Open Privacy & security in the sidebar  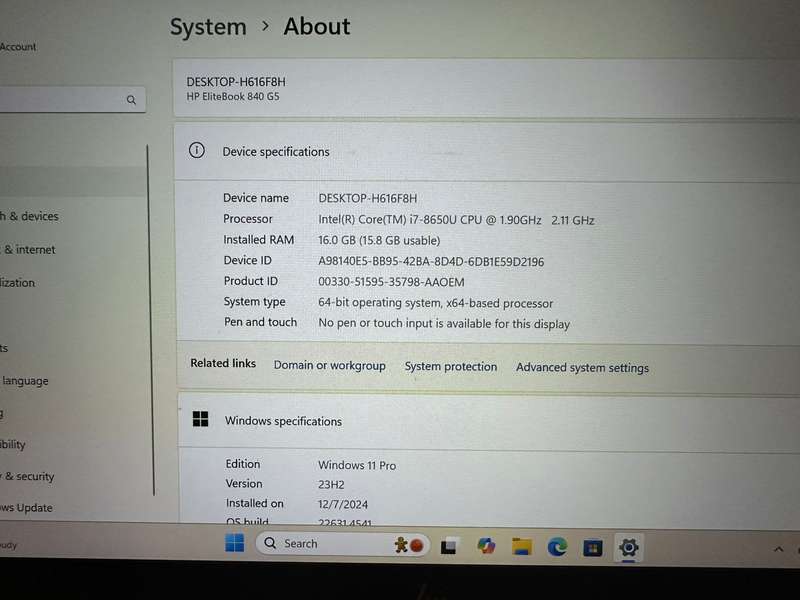pyautogui.click(x=28, y=477)
